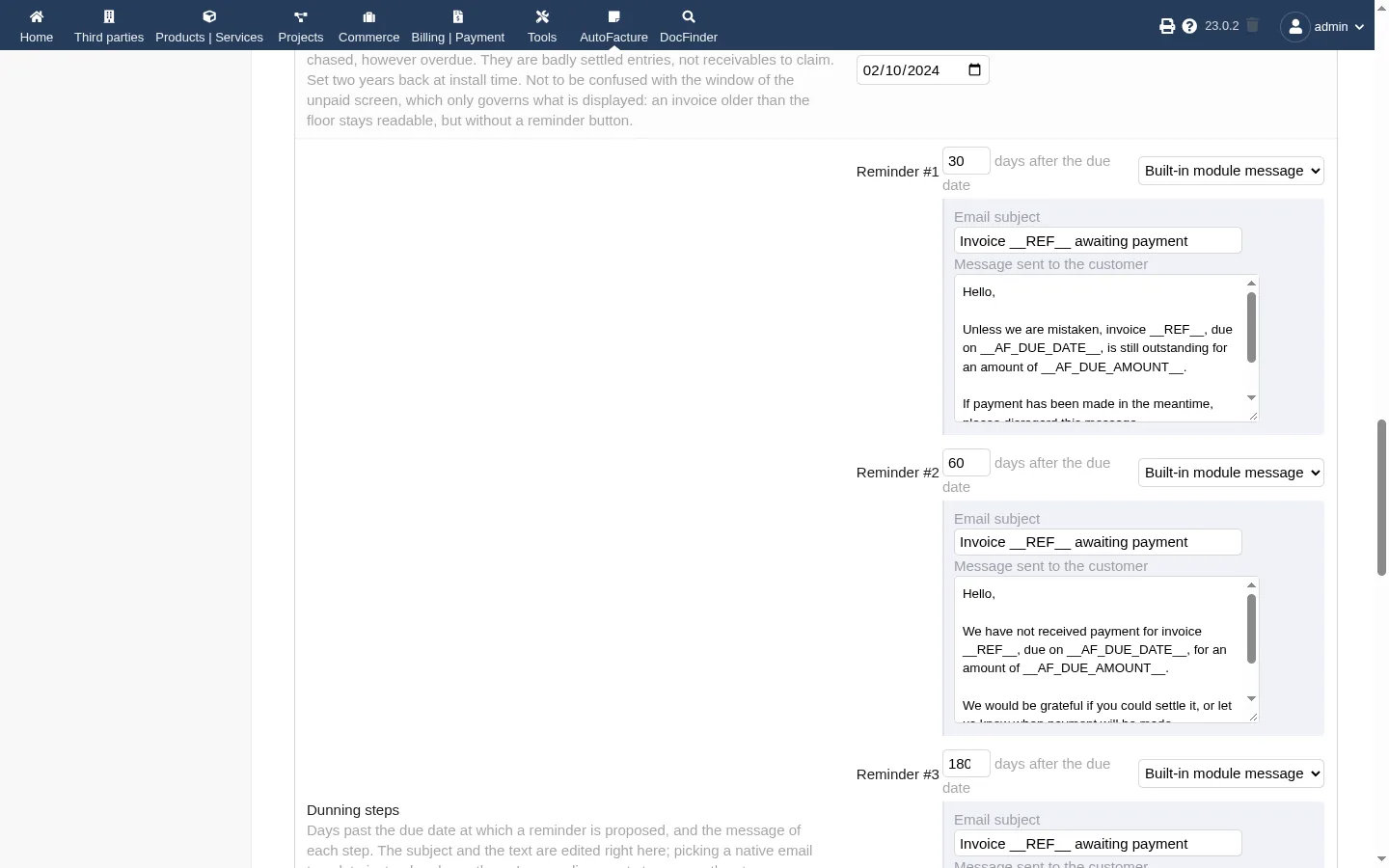Click the Billing | Payment menu label
Screen dimensions: 1389x868
click(x=458, y=38)
